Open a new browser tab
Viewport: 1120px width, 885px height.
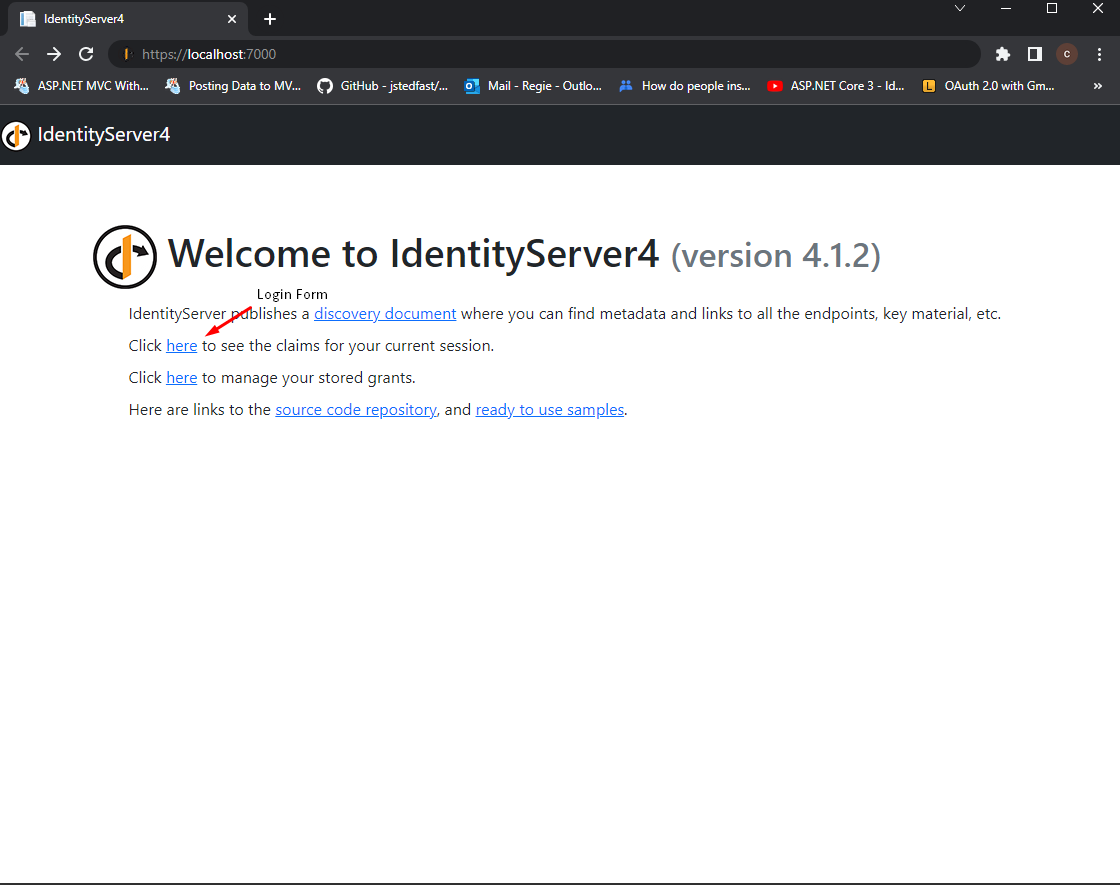[270, 18]
